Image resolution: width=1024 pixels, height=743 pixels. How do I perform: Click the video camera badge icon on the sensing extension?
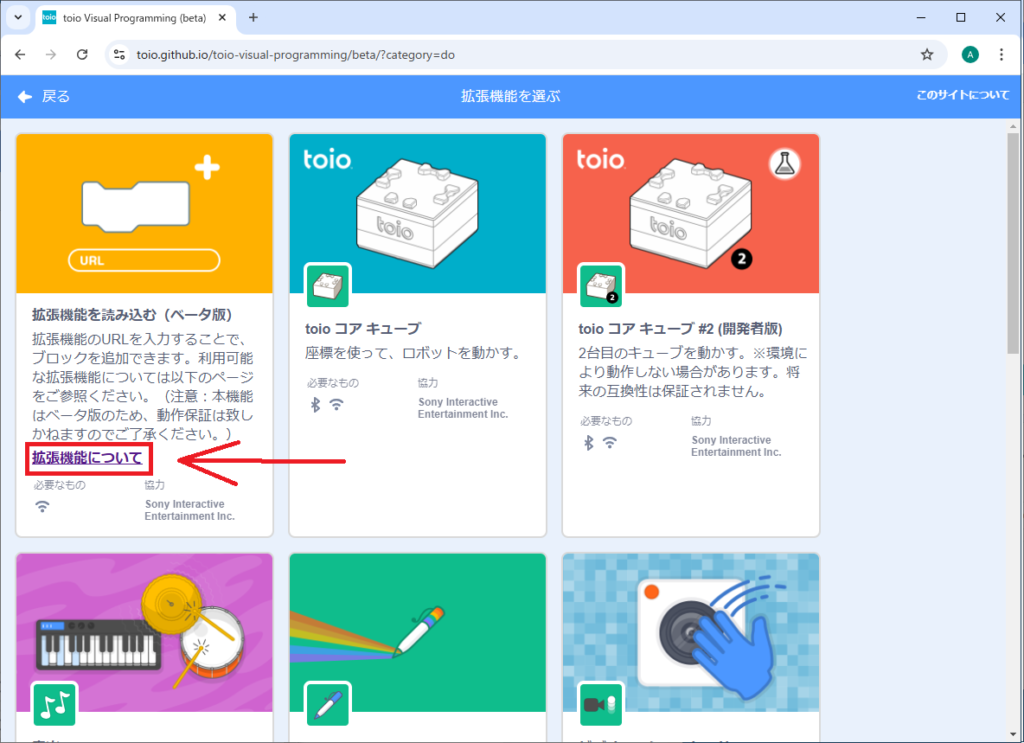602,704
